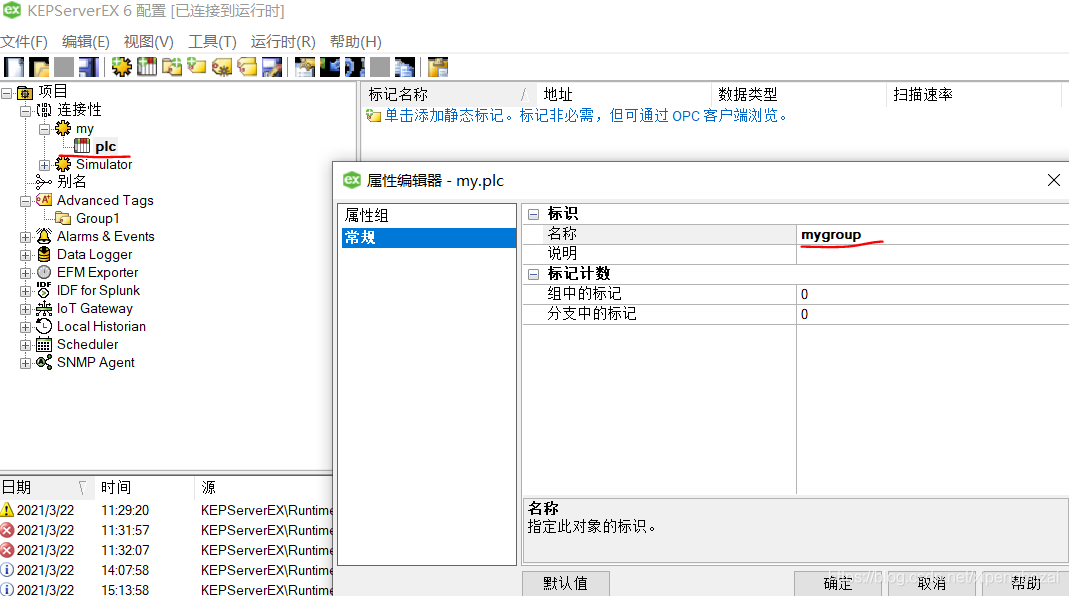Expand the Data Logger node

click(x=25, y=255)
